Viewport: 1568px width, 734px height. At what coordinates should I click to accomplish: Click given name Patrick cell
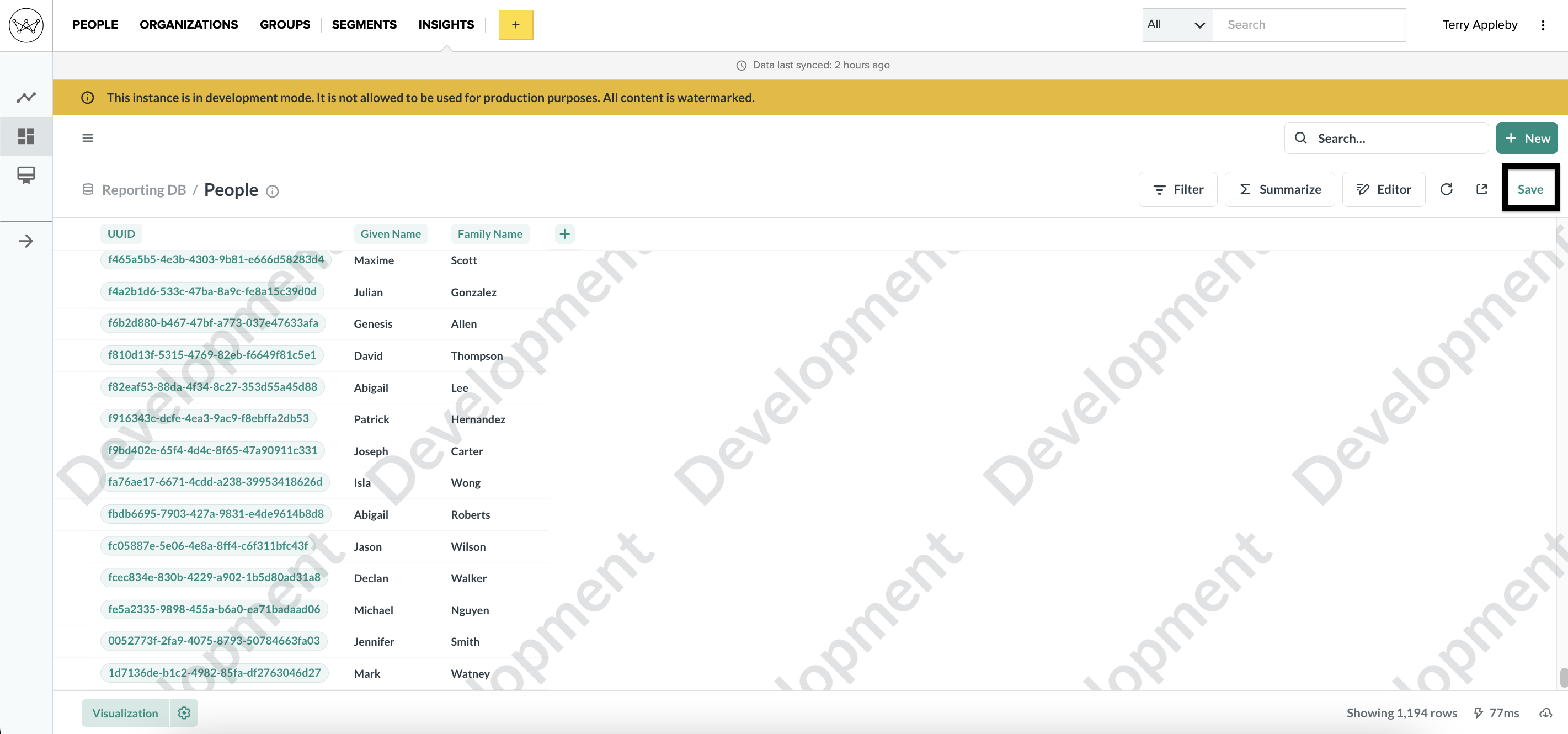[x=371, y=419]
